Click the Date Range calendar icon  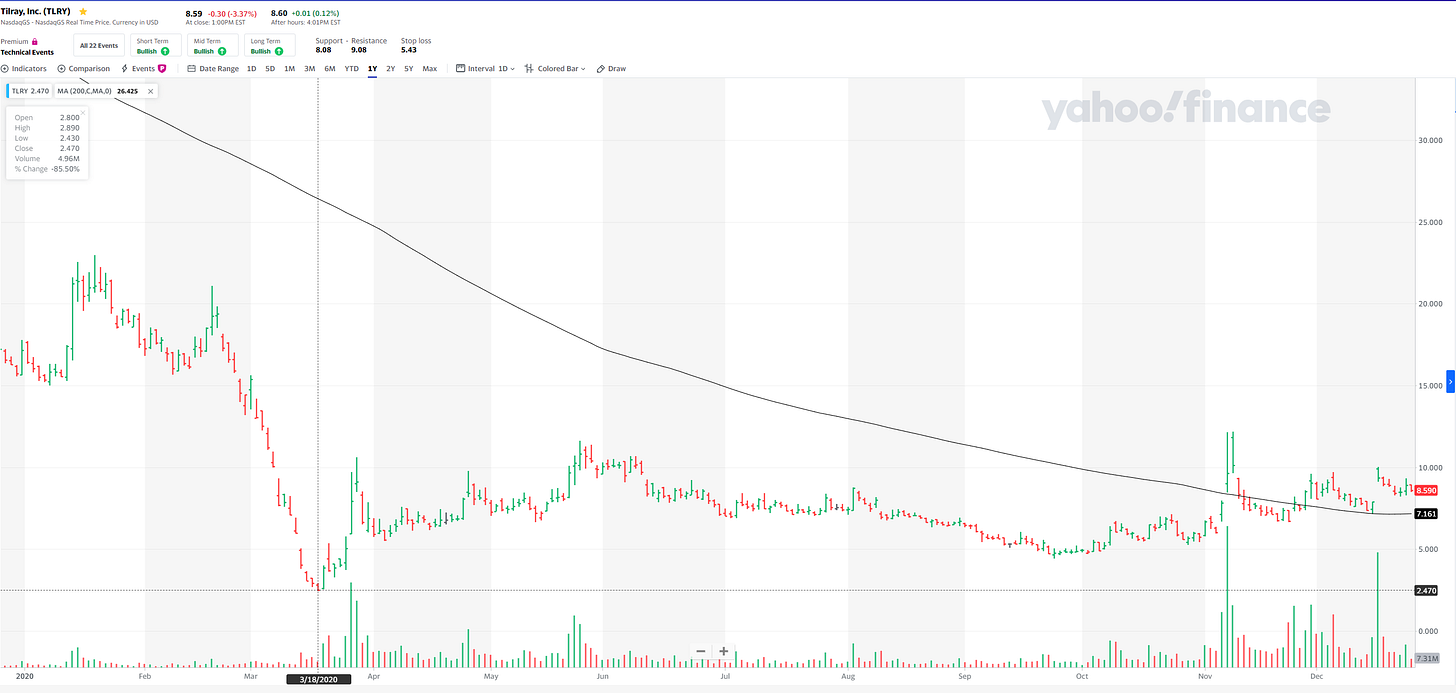click(192, 69)
